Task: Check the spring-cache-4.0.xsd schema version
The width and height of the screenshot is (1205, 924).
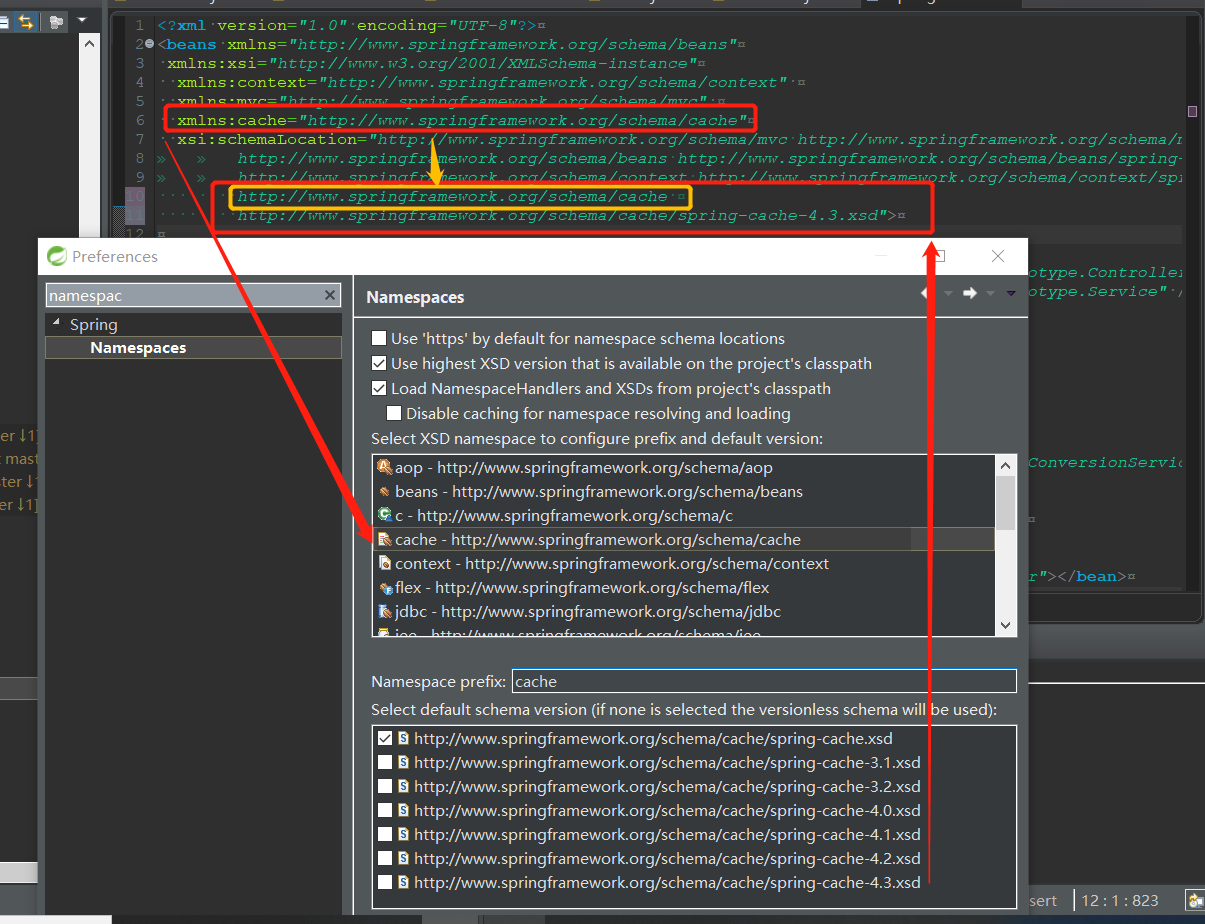Action: pyautogui.click(x=385, y=810)
